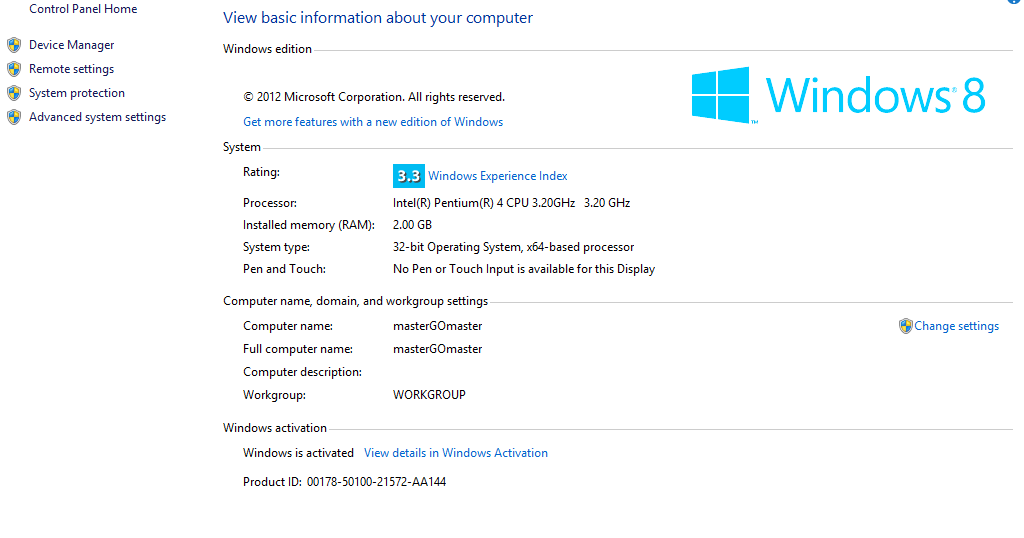Open Get more features with a new edition link
This screenshot has width=1024, height=538.
click(x=373, y=122)
